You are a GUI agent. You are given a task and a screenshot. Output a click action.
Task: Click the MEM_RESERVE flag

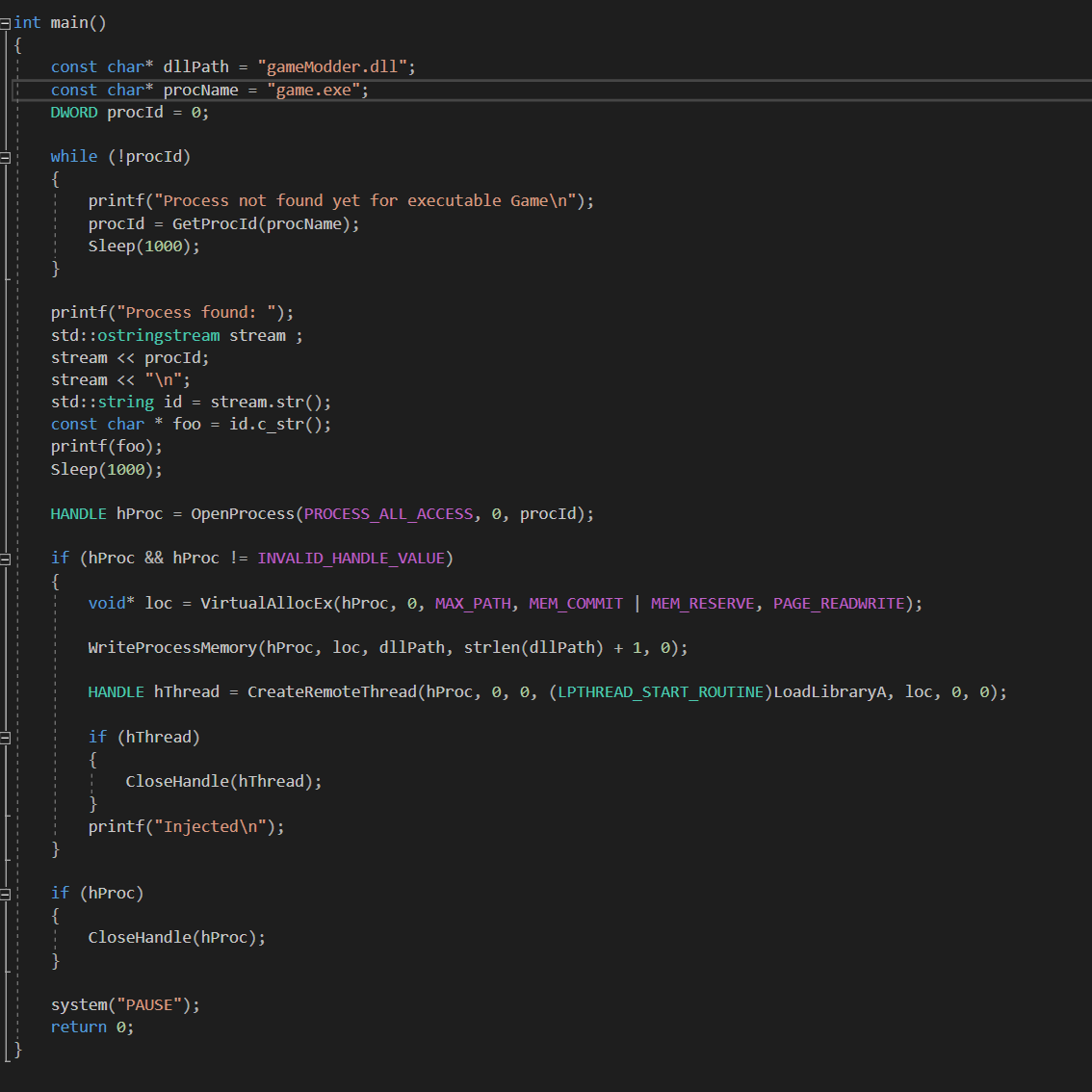703,603
